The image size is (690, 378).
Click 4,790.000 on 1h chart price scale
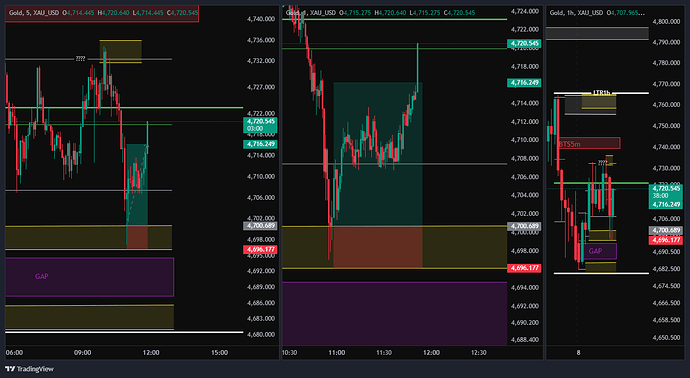[666, 42]
